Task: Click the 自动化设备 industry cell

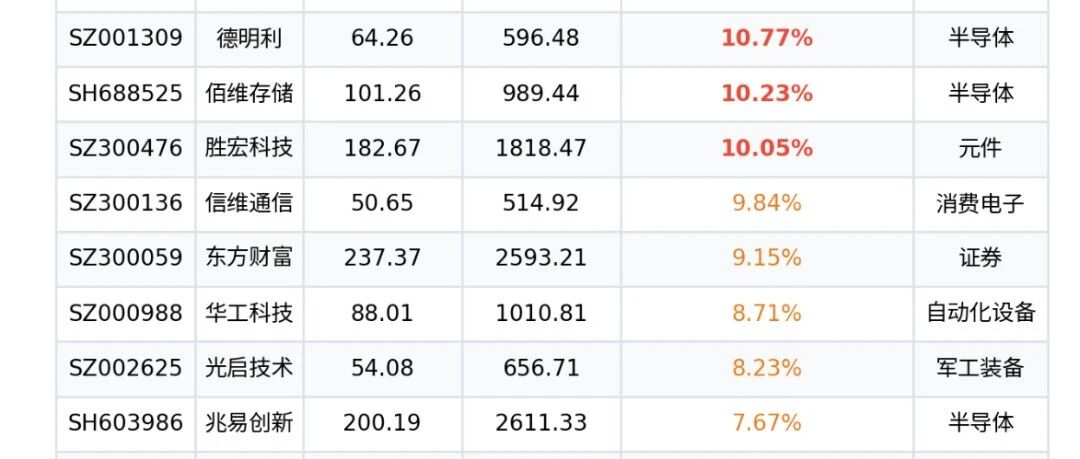Action: (x=980, y=313)
